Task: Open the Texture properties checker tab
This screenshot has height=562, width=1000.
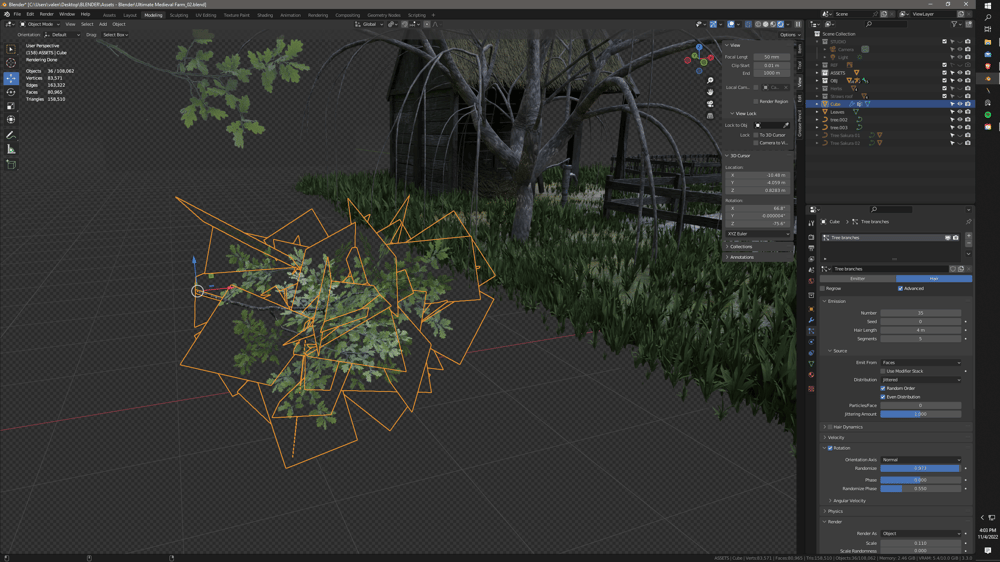Action: [811, 388]
